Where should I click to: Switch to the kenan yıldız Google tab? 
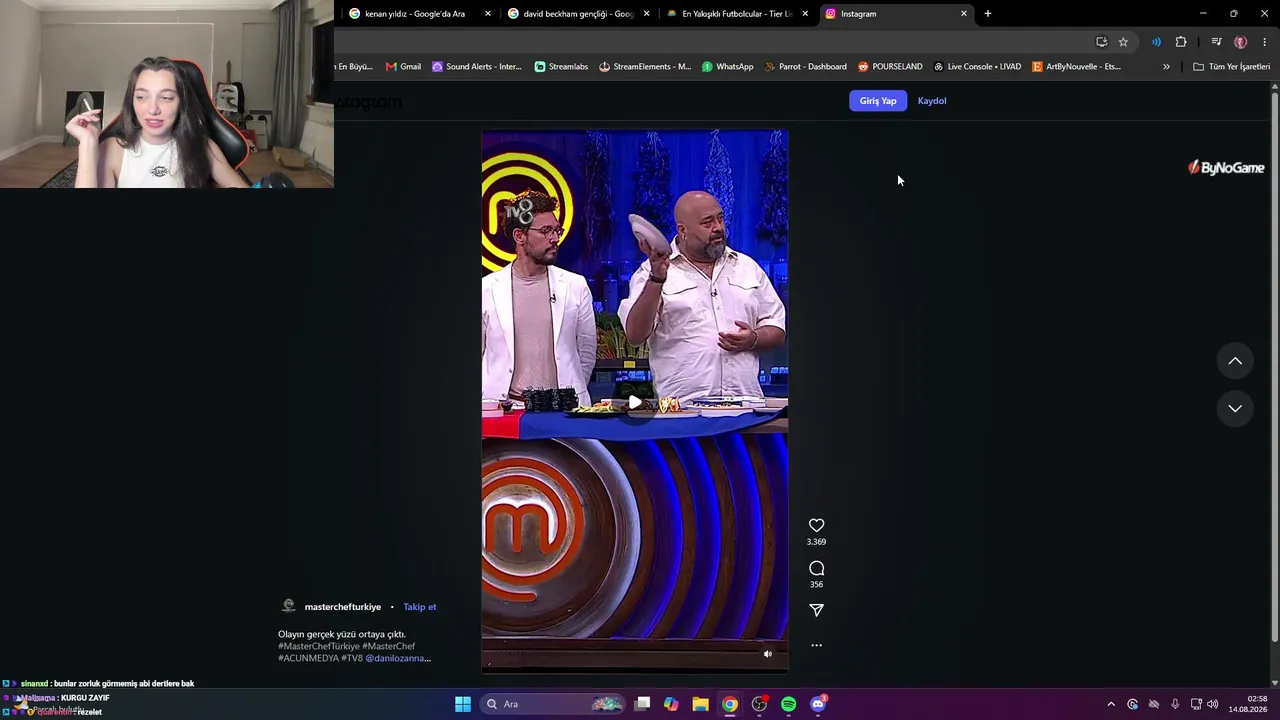click(415, 14)
